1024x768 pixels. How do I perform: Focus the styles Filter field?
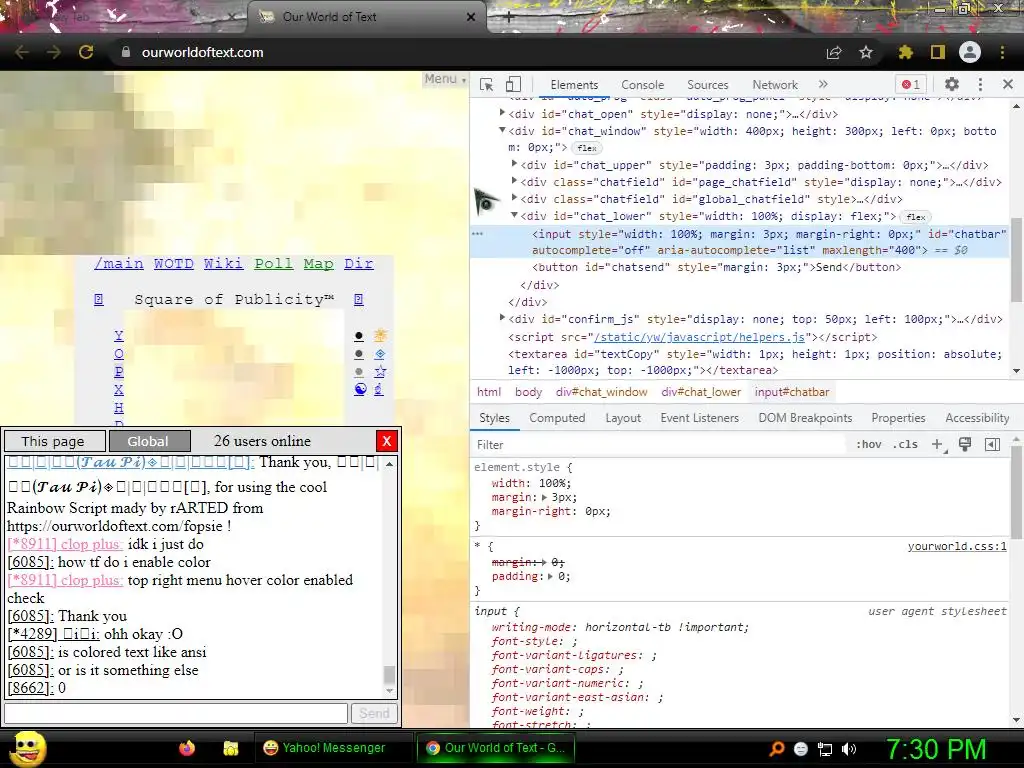(x=660, y=445)
